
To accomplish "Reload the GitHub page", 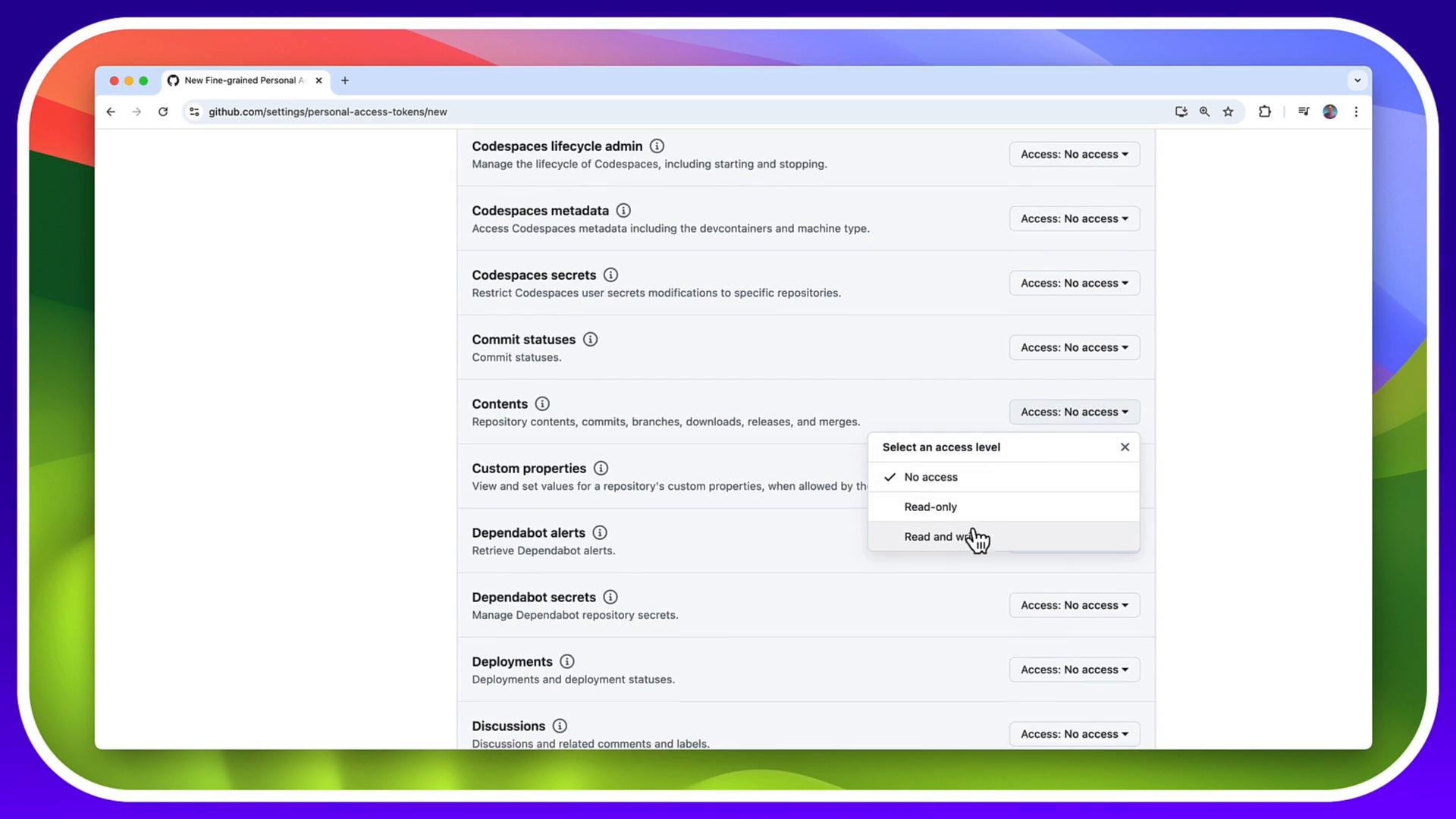I will tap(162, 111).
